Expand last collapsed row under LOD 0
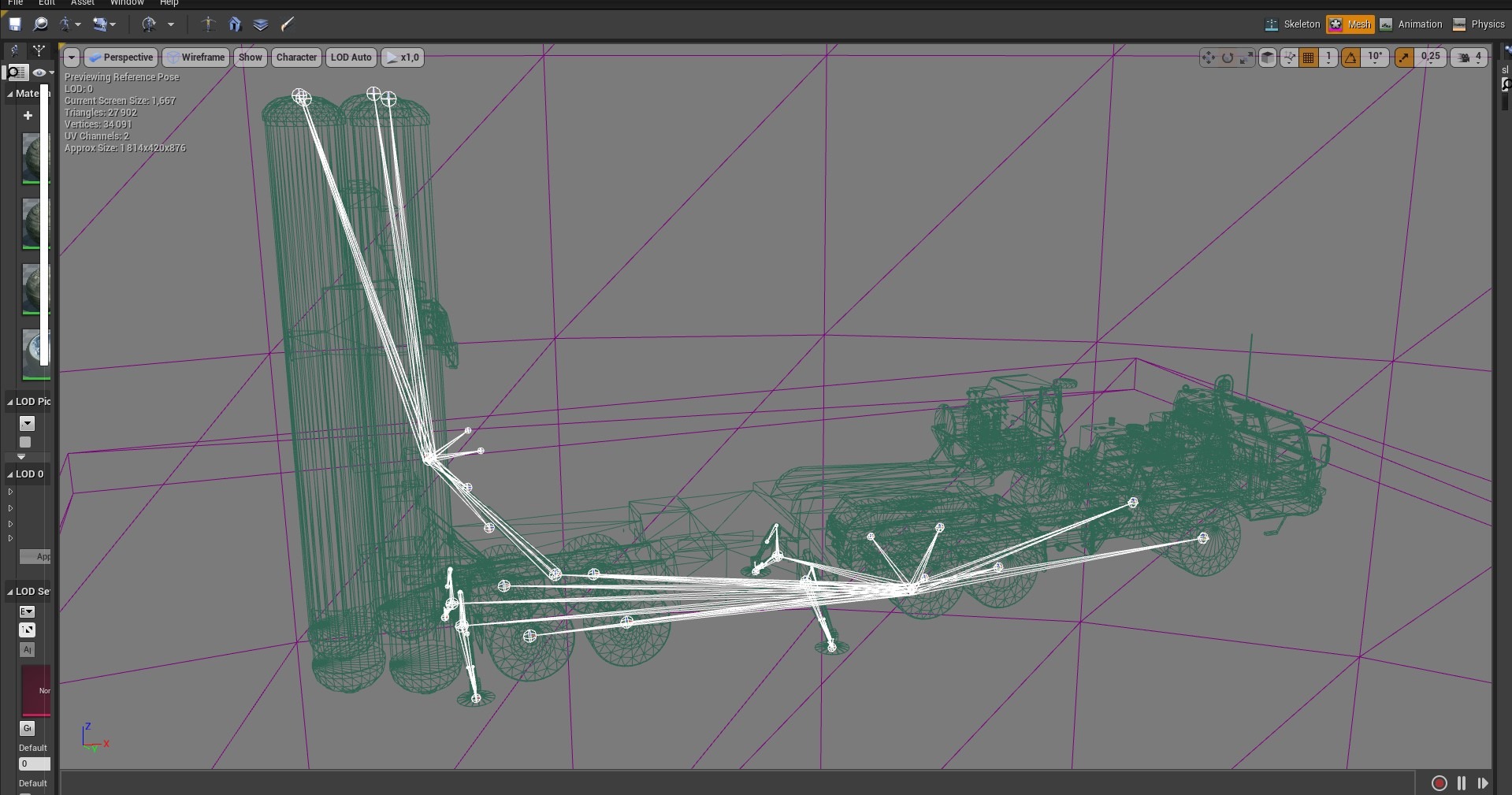 10,539
